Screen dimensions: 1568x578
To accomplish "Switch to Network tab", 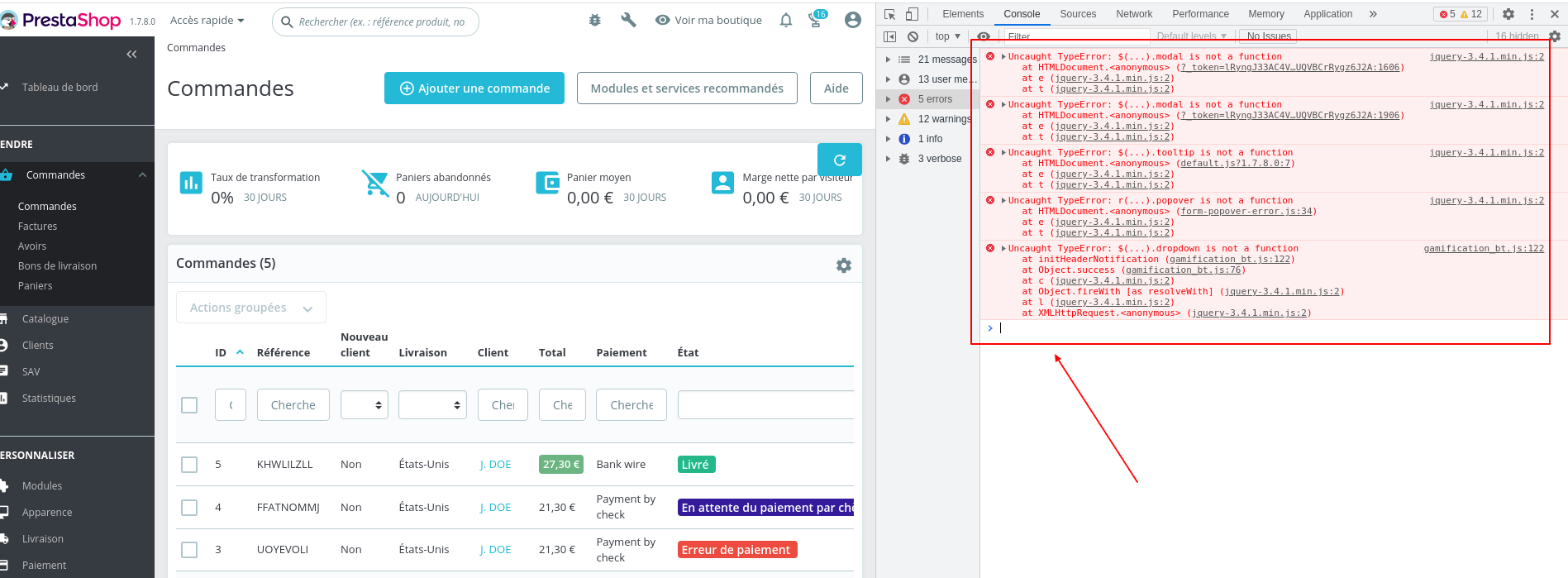I will [1134, 14].
